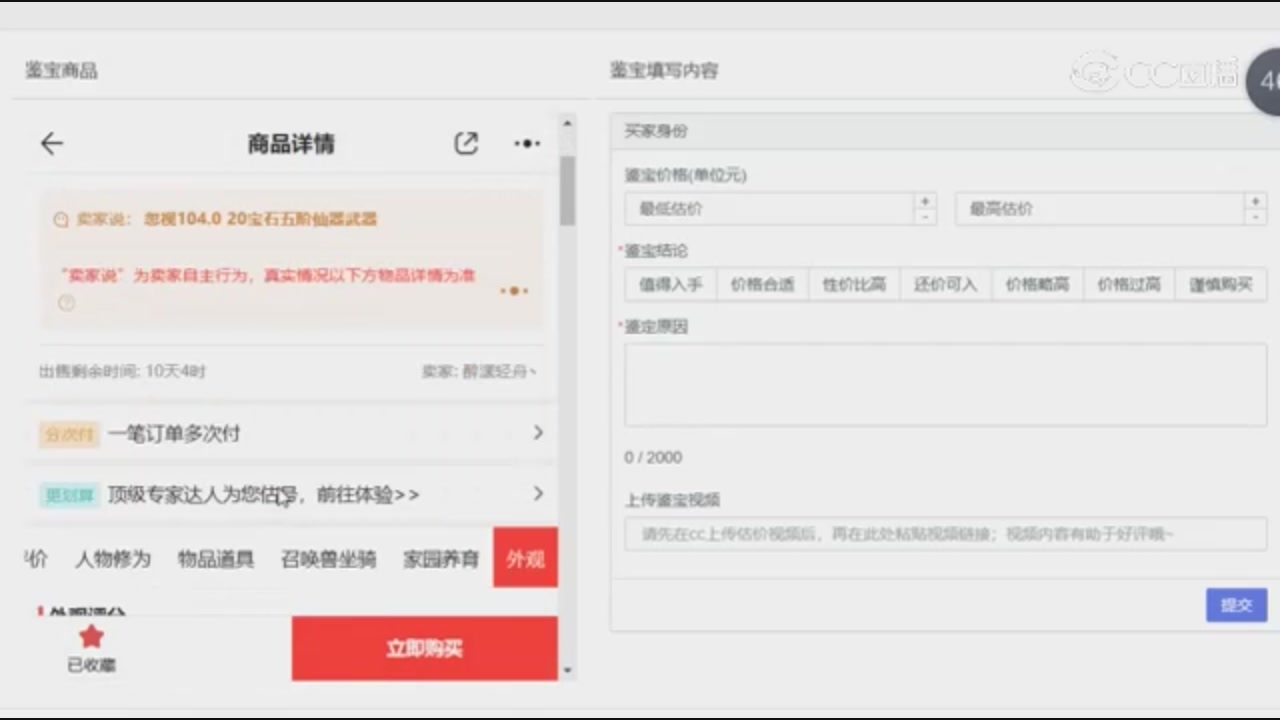Click the 卖家: 醉漾轻舟 seller name

479,371
